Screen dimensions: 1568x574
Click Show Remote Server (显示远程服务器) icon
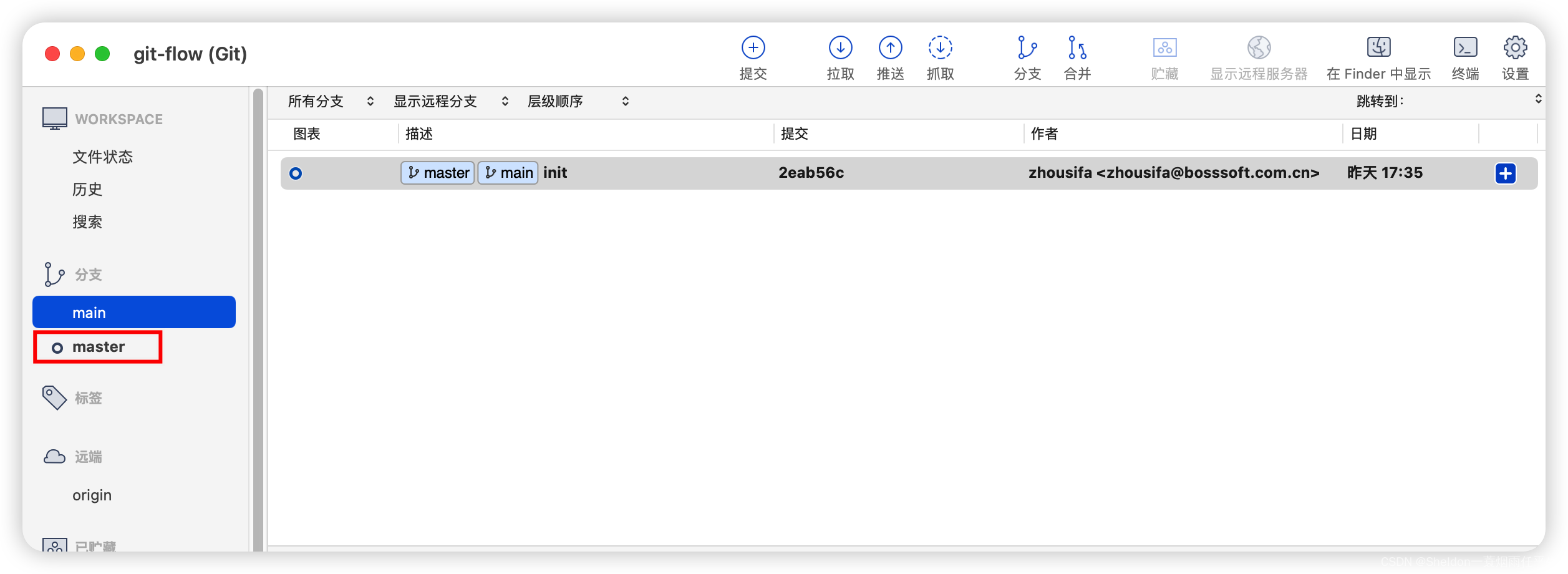(1259, 47)
